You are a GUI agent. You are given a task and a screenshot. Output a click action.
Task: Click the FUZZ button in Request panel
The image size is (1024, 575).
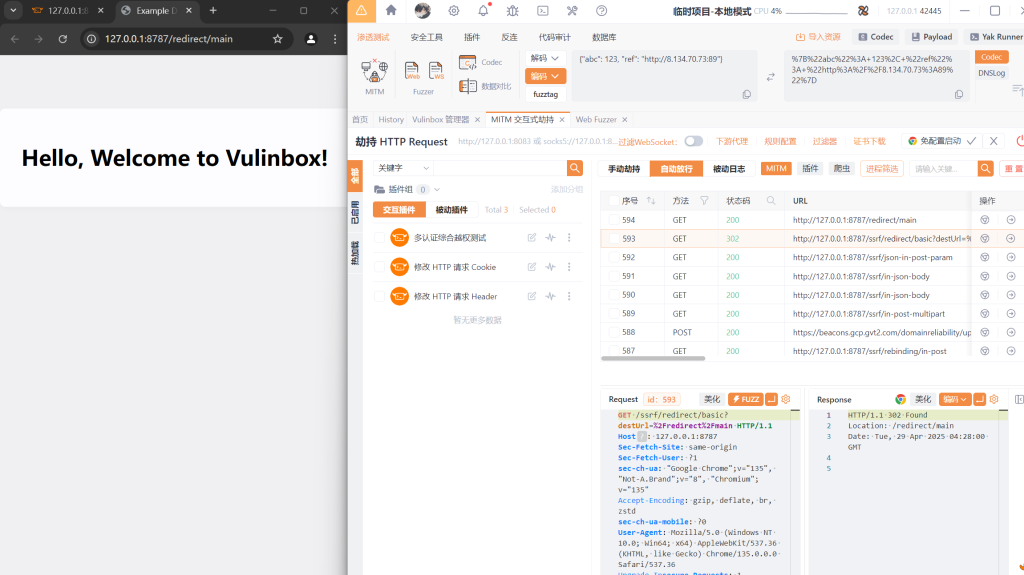pos(745,399)
